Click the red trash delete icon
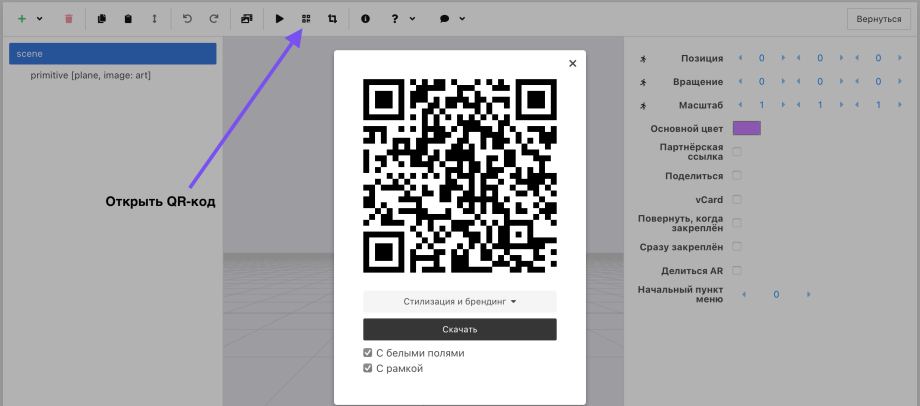The width and height of the screenshot is (920, 406). [x=68, y=18]
